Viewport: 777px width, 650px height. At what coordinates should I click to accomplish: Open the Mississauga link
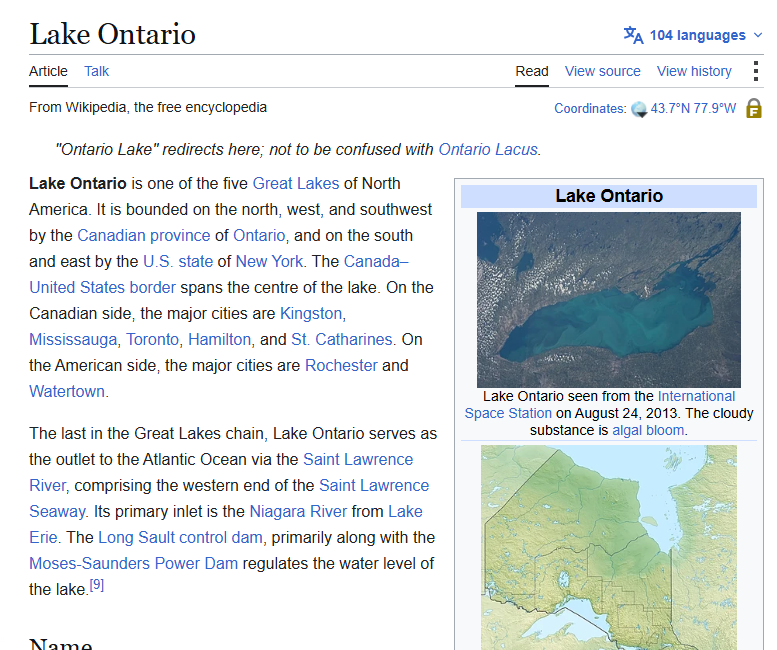point(73,339)
